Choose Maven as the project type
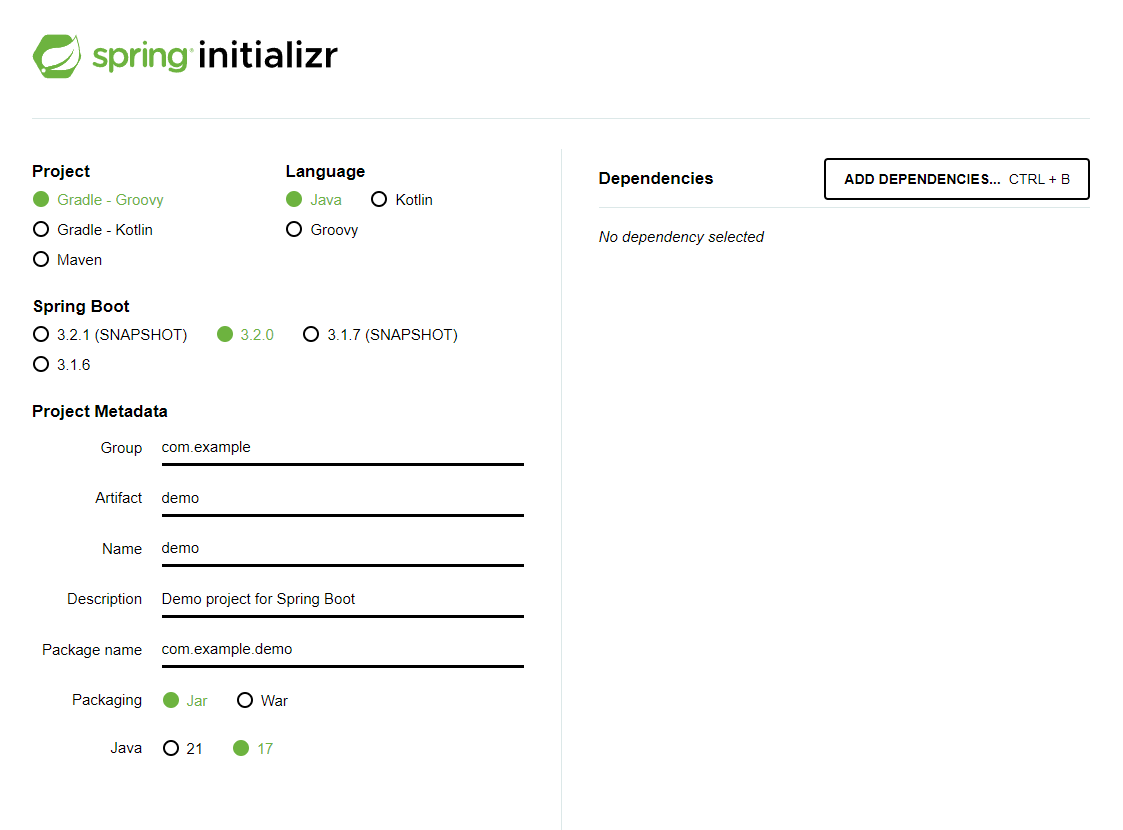Screen dimensions: 1123x830 (x=67, y=260)
